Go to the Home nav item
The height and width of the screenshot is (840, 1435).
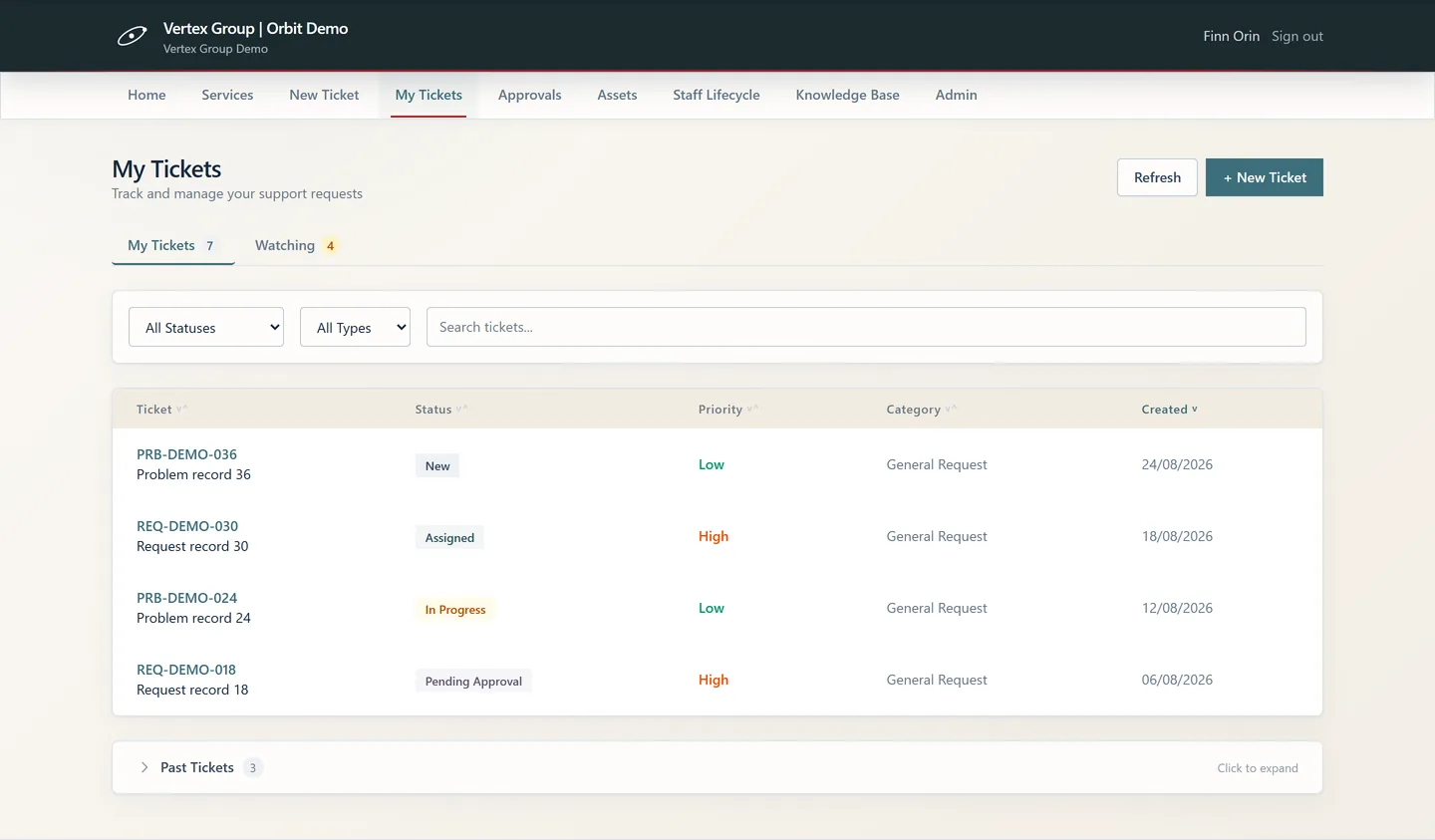pyautogui.click(x=146, y=95)
